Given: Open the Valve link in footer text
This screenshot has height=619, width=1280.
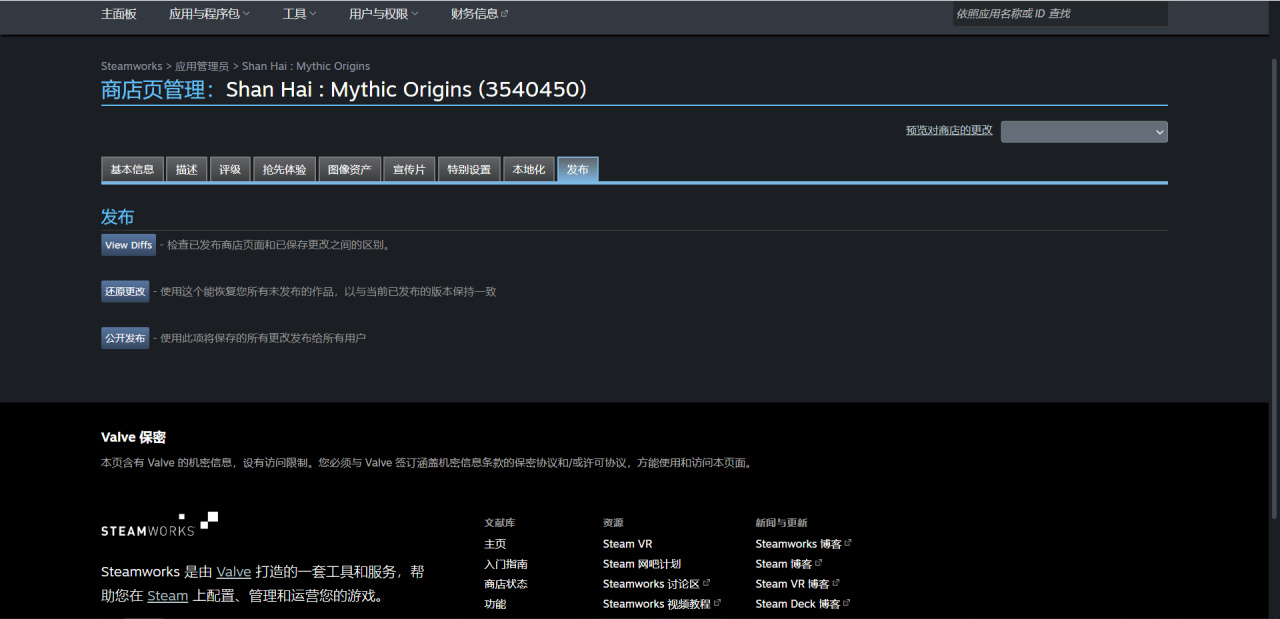Looking at the screenshot, I should pyautogui.click(x=234, y=572).
